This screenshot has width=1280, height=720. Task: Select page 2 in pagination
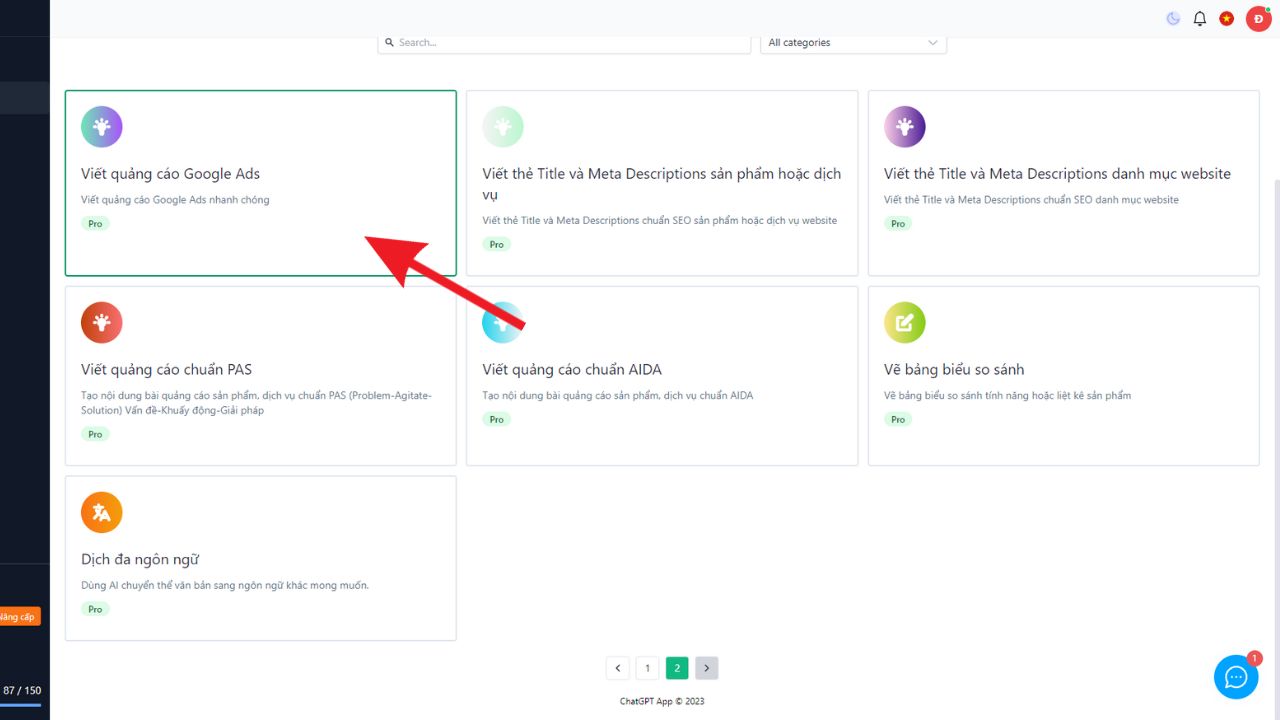677,668
